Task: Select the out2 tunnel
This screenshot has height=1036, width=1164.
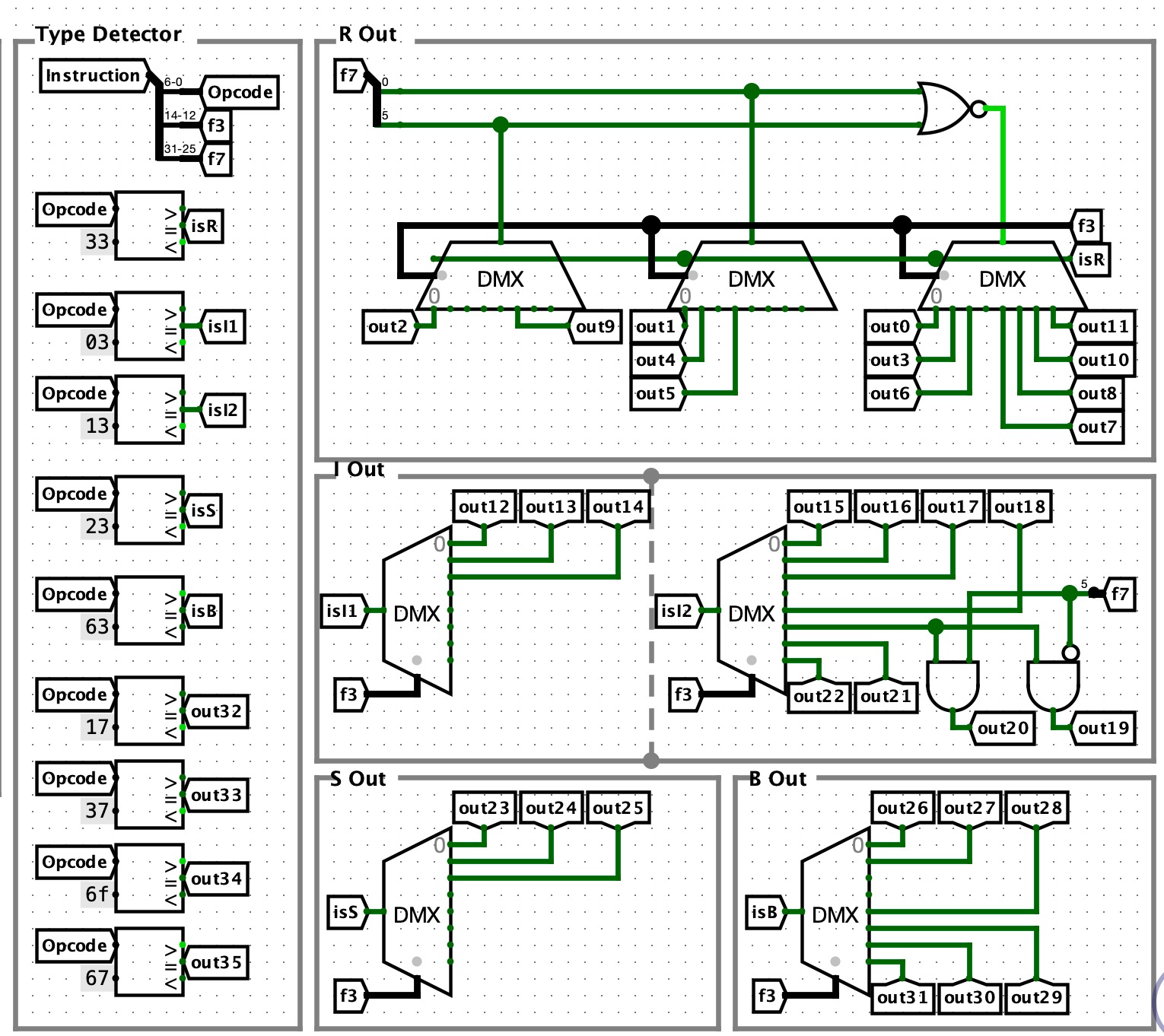Action: (389, 326)
